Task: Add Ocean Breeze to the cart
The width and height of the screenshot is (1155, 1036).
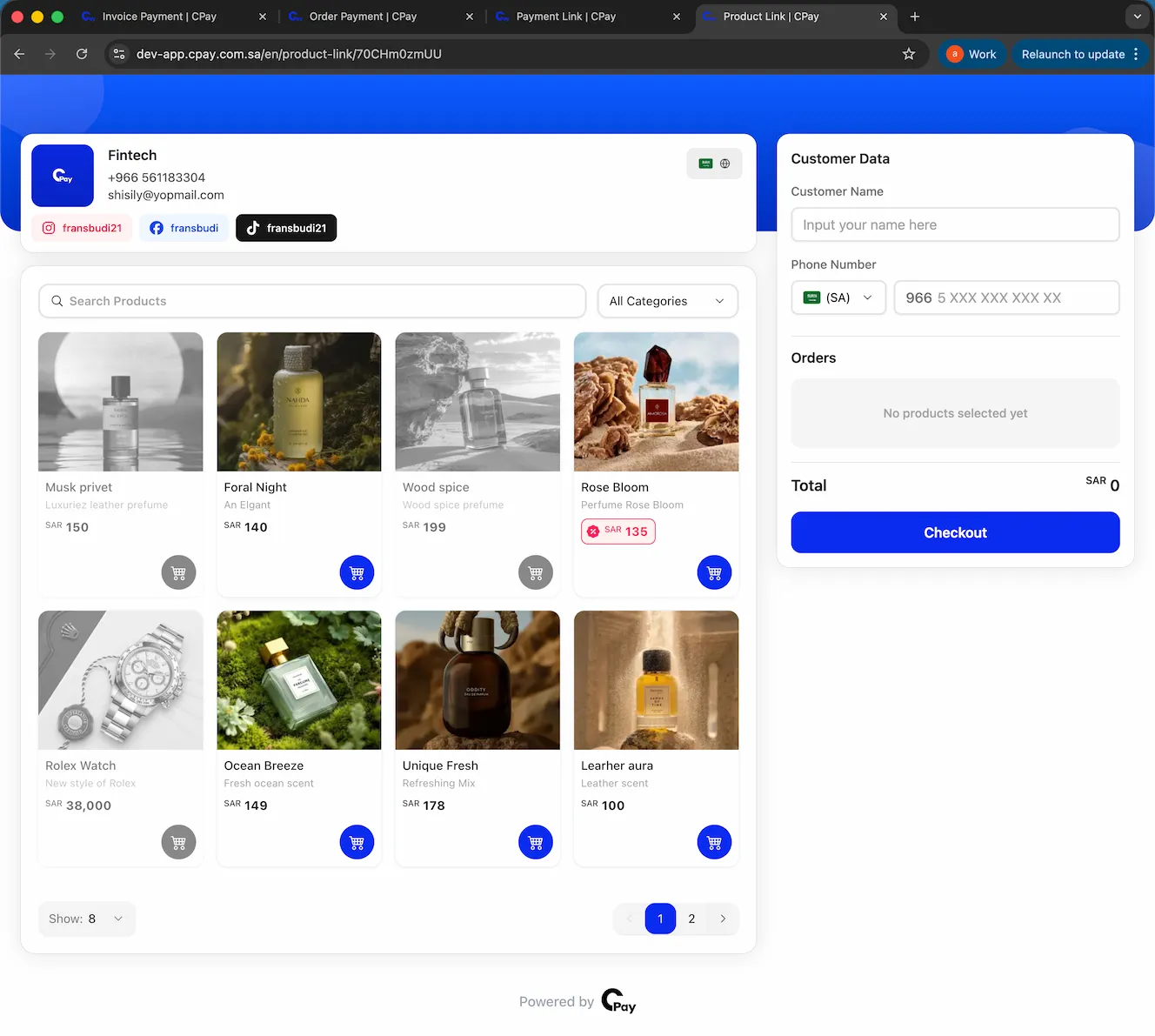Action: (x=357, y=842)
